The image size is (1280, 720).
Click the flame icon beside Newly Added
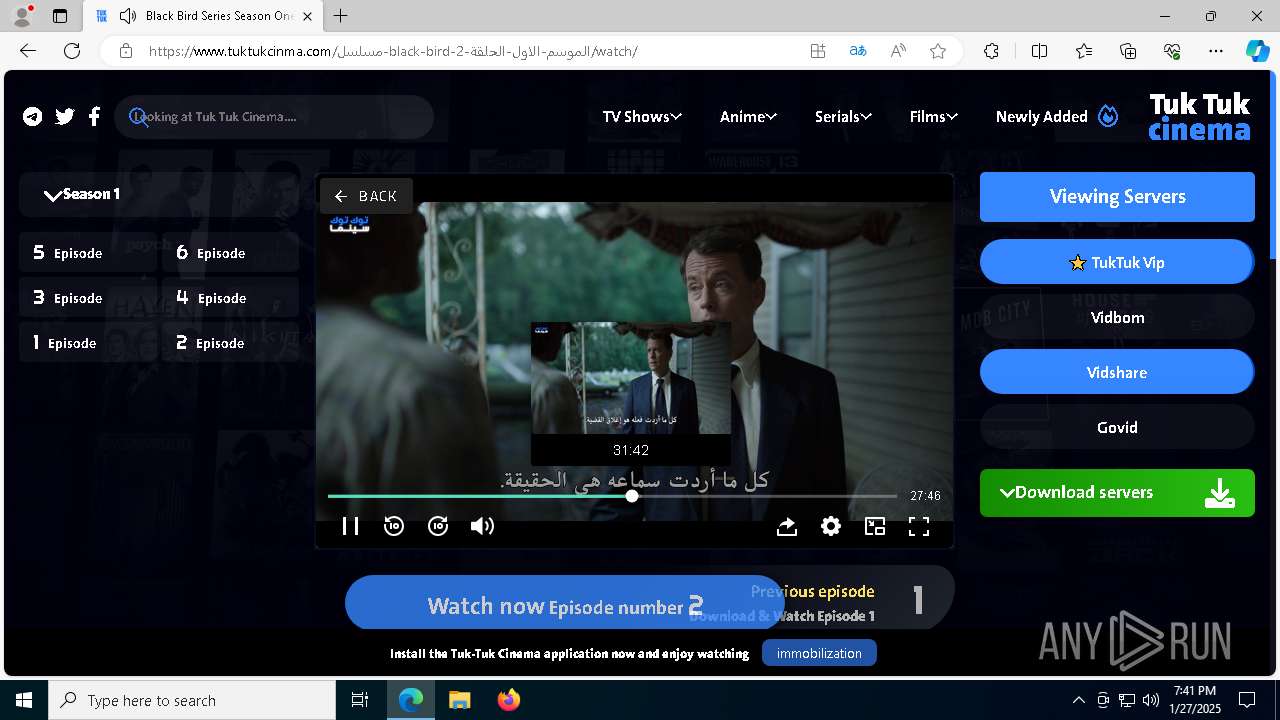[x=1108, y=116]
